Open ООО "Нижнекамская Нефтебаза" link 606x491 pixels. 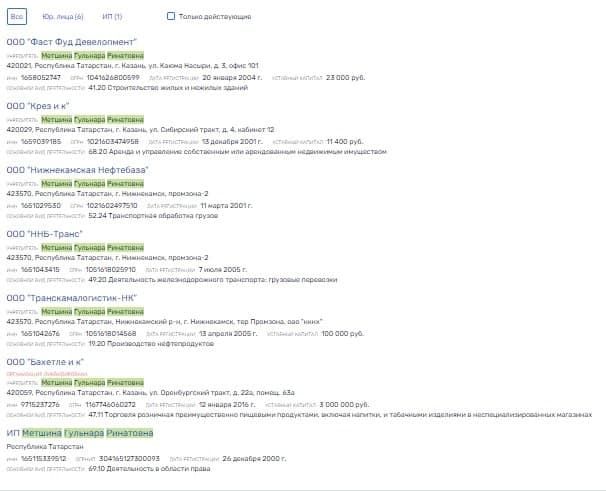point(78,170)
